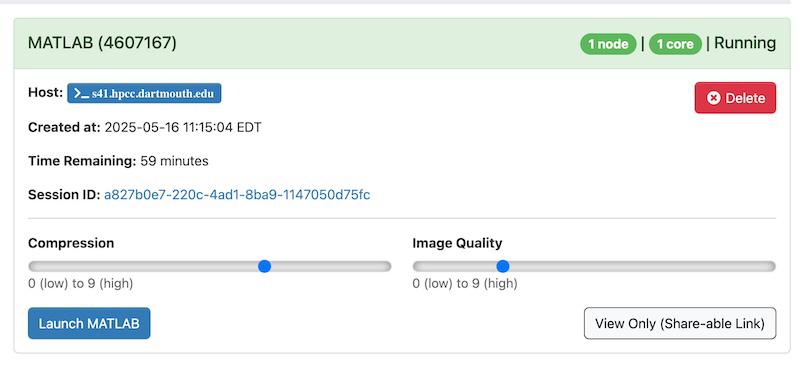This screenshot has height=370, width=800.
Task: Open the View Only (Share-able Link) button
Action: [680, 323]
